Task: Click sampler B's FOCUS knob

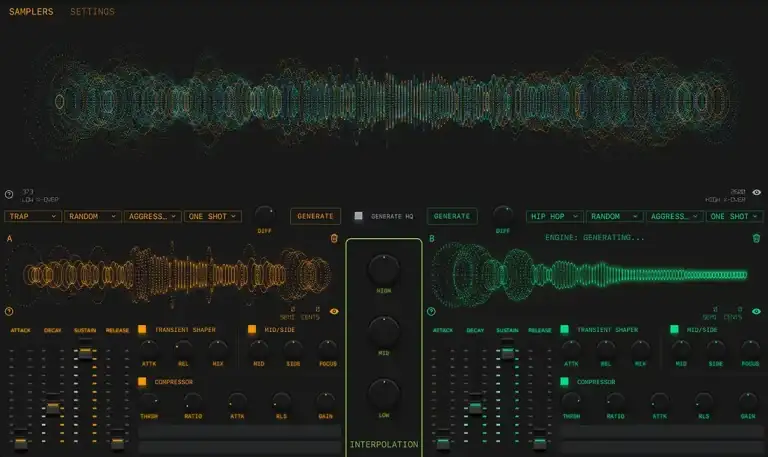Action: click(750, 349)
